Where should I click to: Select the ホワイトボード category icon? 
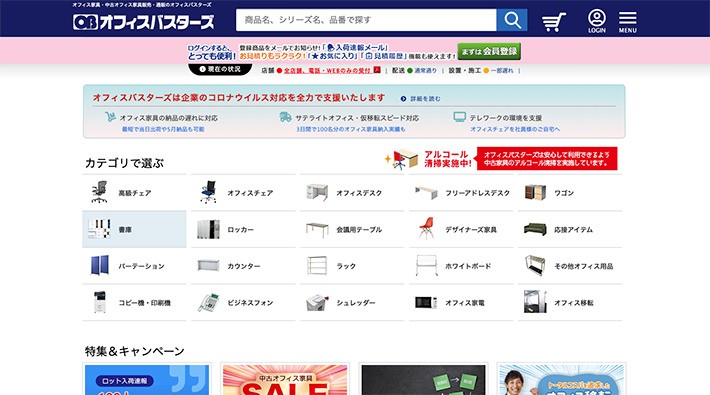click(426, 265)
